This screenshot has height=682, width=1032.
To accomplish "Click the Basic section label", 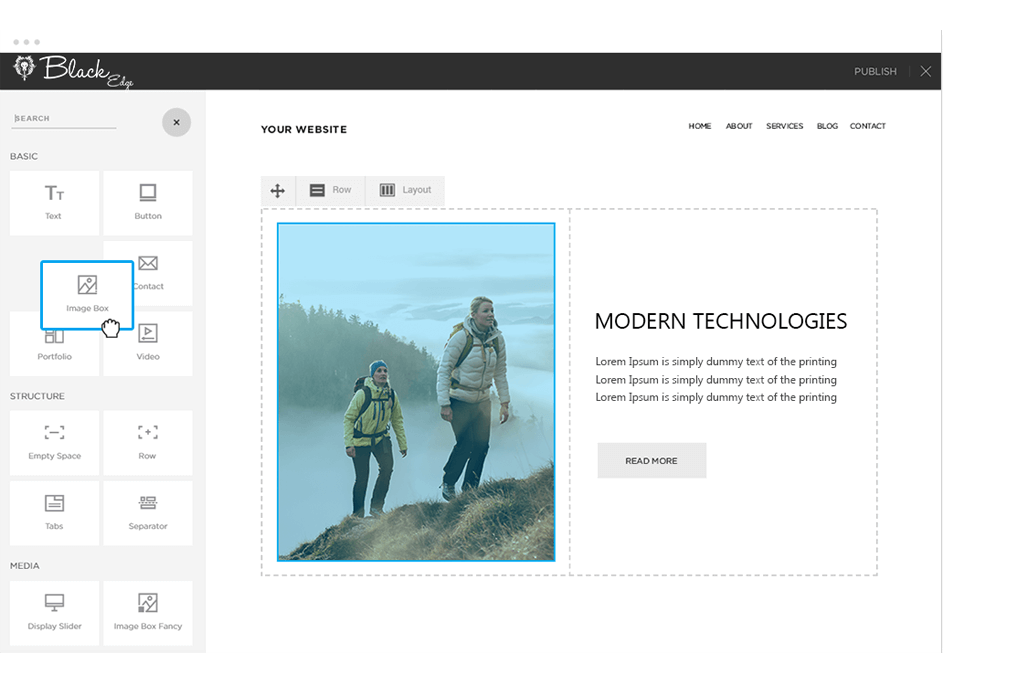I will pyautogui.click(x=24, y=156).
